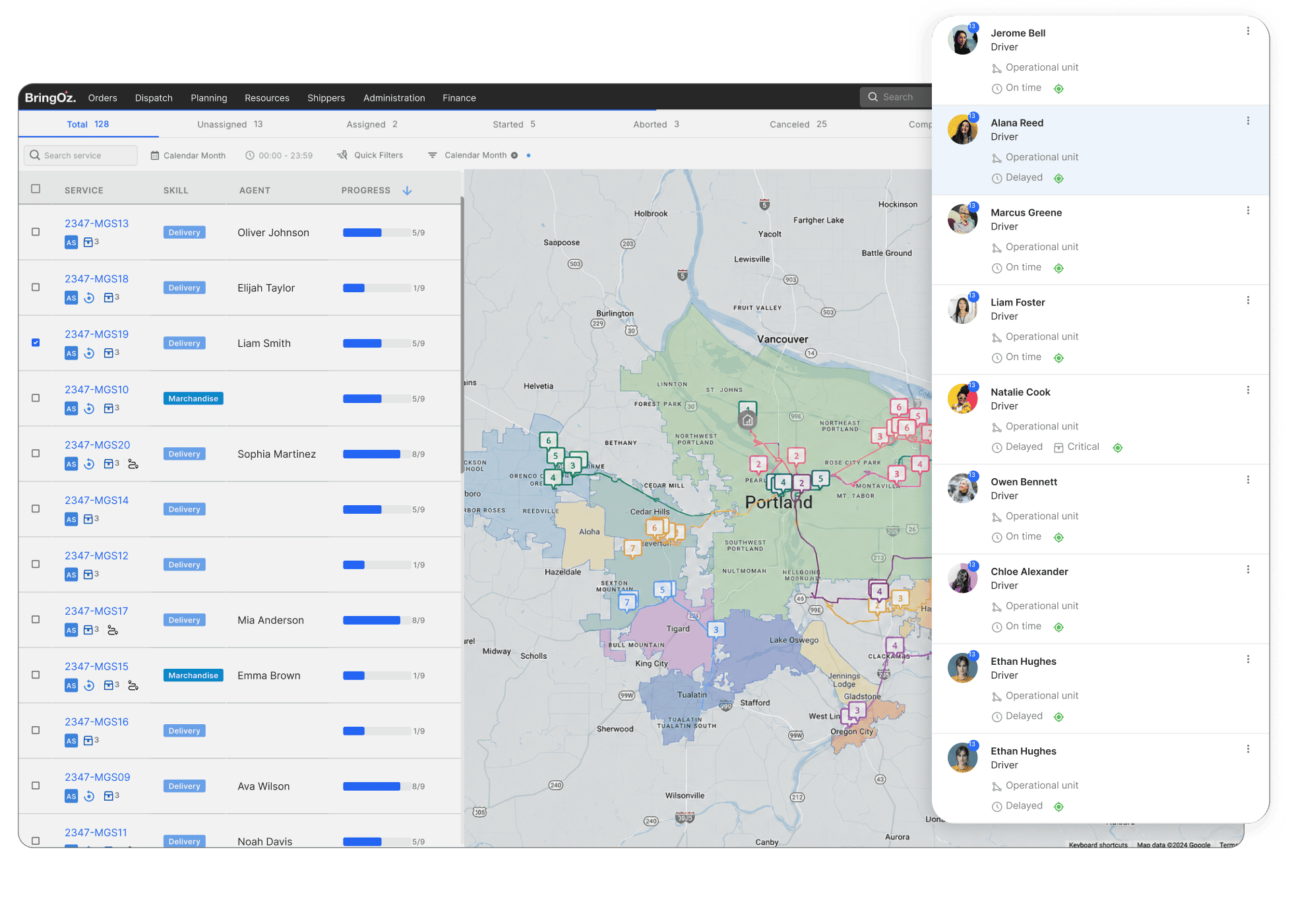Sort by Progress column arrow
1290x924 pixels.
(x=407, y=190)
